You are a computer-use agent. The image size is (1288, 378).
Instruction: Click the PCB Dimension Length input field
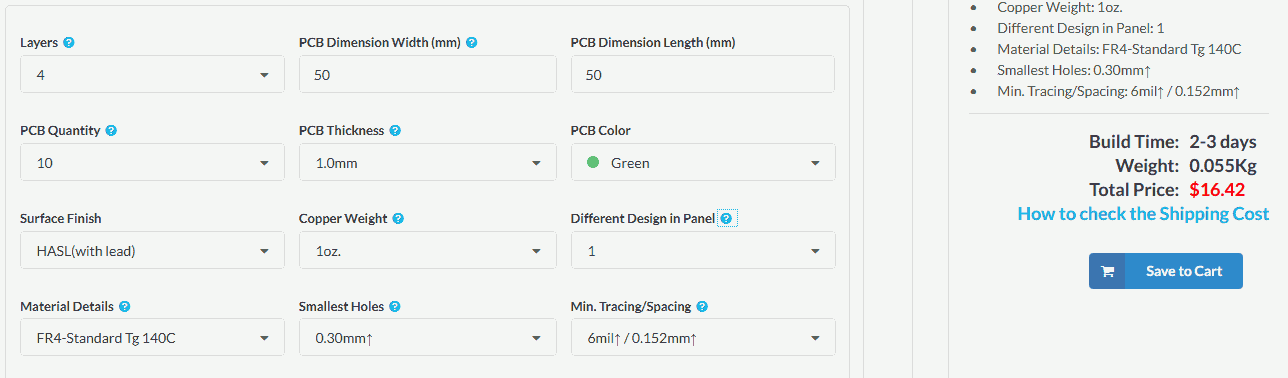point(703,75)
